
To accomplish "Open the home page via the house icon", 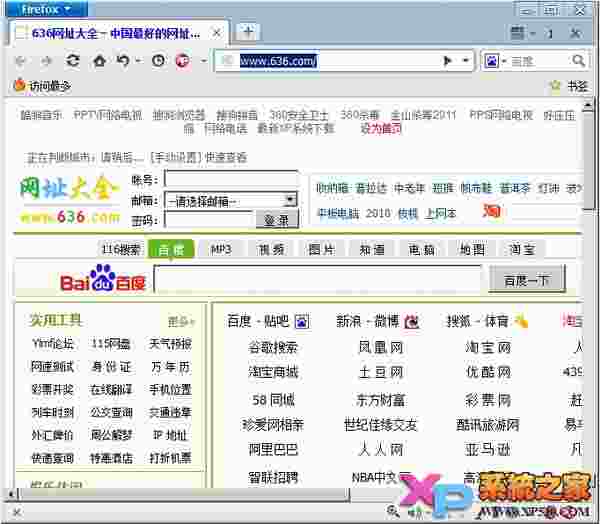I will 99,60.
